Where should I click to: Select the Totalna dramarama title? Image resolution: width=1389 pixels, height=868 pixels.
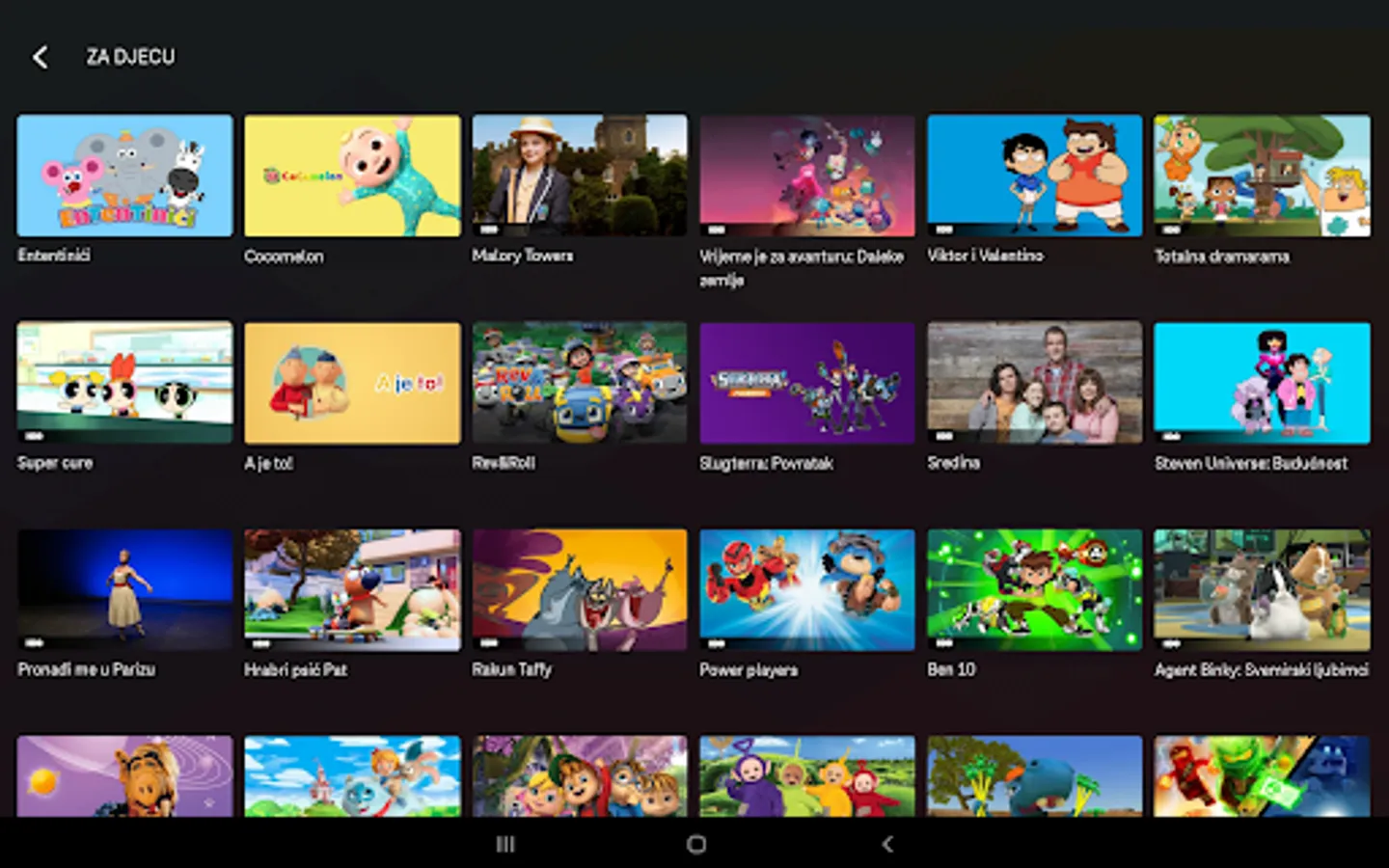[x=1222, y=257]
